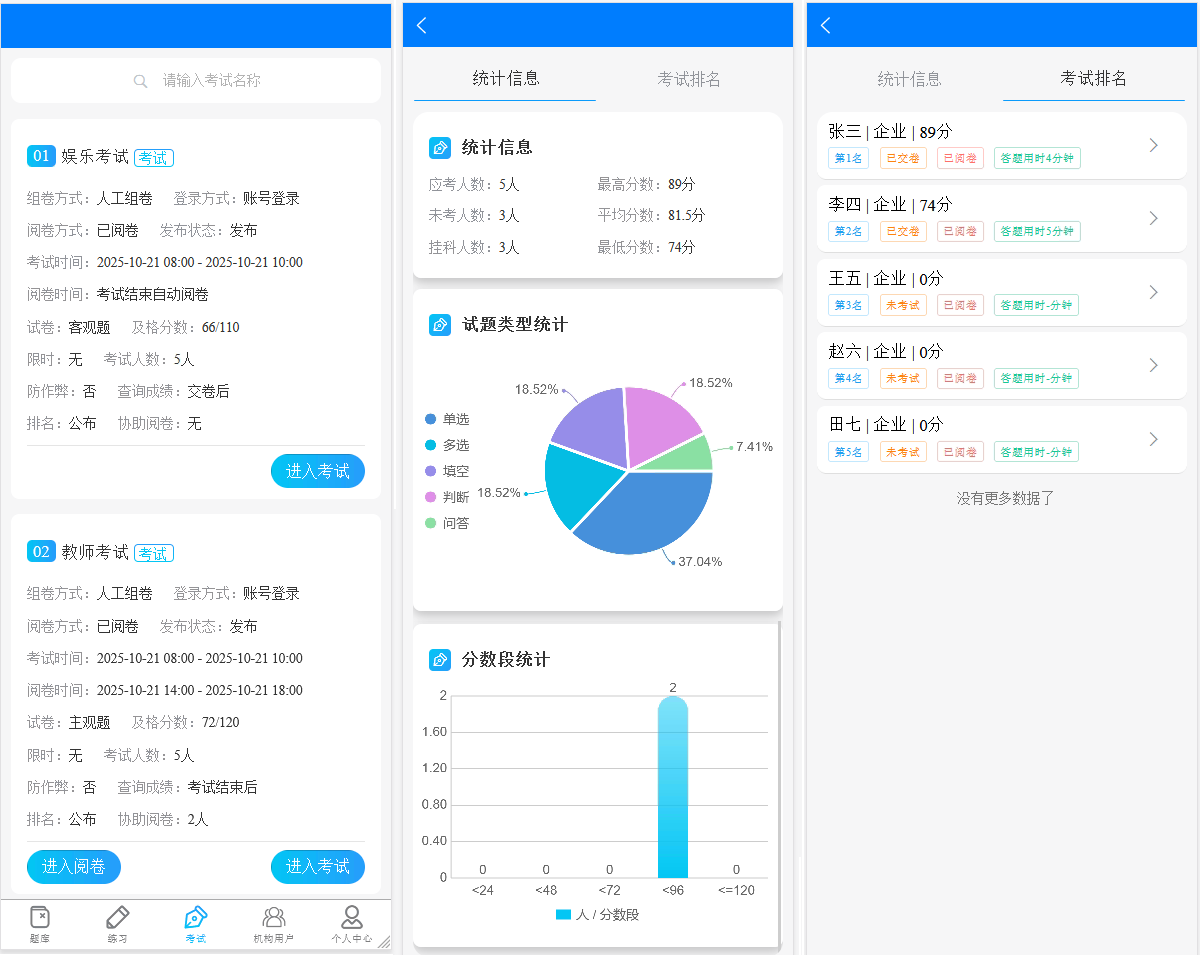The width and height of the screenshot is (1200, 955).
Task: Expand 李四 ranking entry chevron
Action: click(x=1153, y=219)
